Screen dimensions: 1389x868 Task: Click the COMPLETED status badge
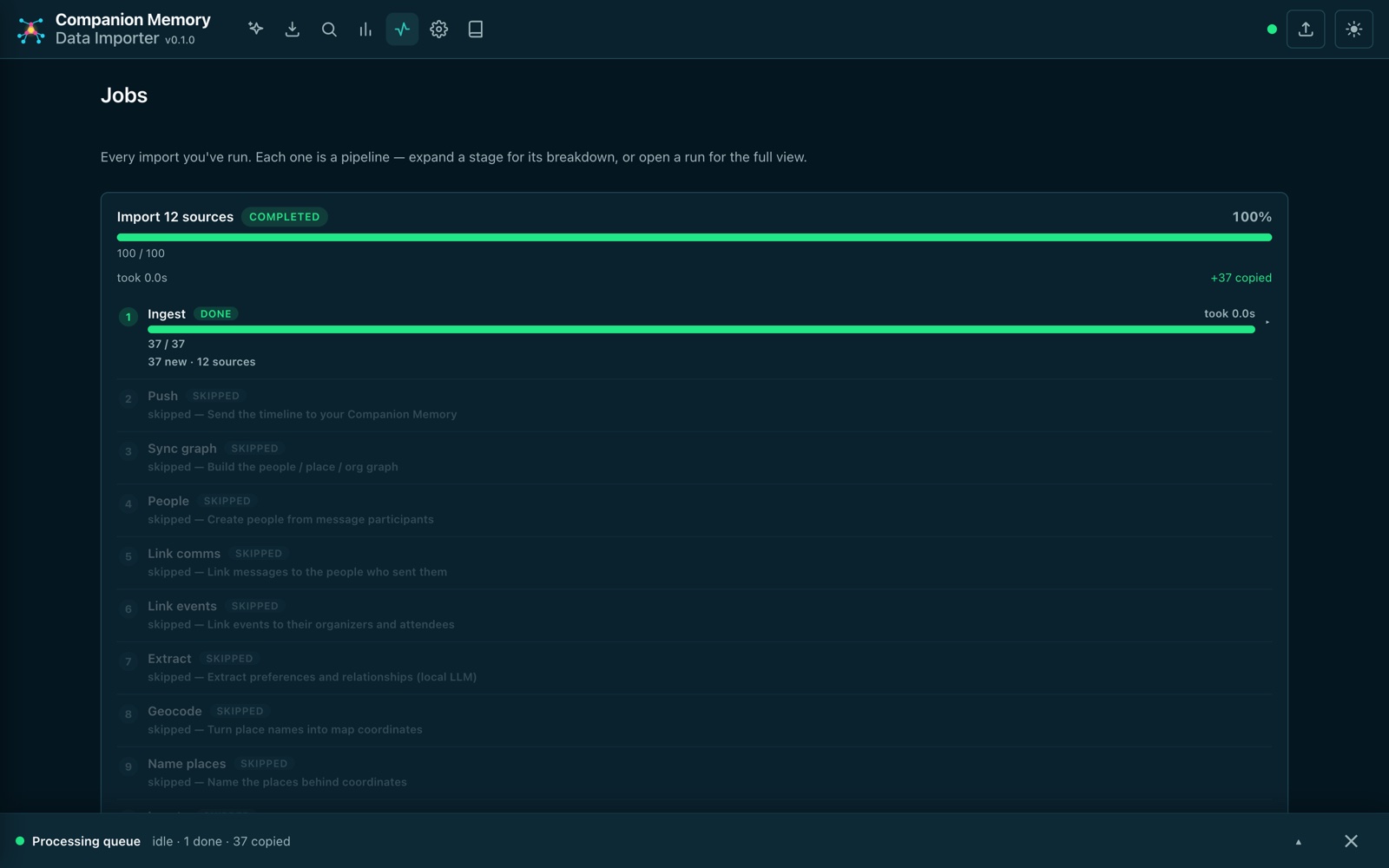[285, 217]
